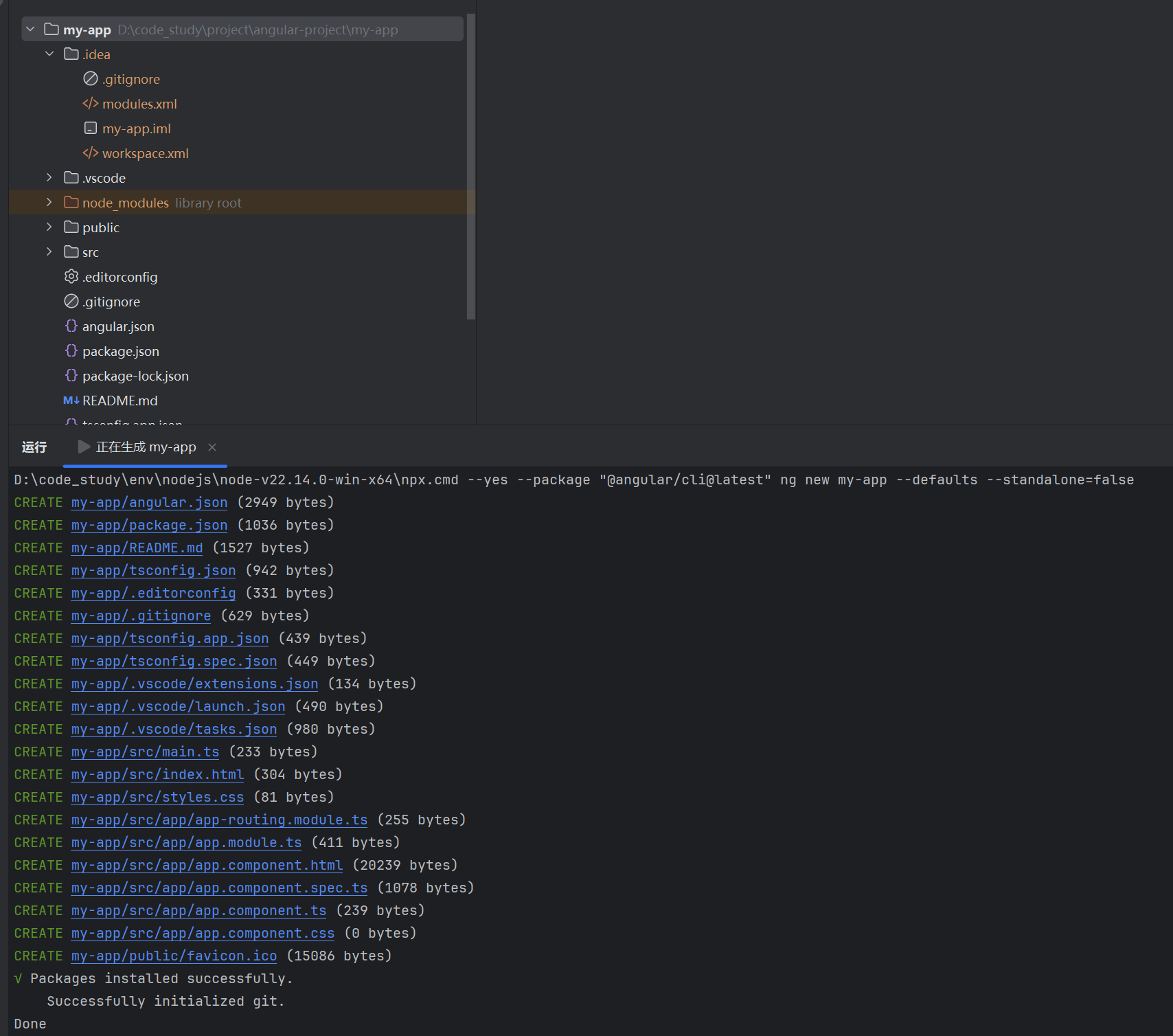Viewport: 1173px width, 1036px height.
Task: Select the 正在生成 my-app run tab
Action: point(144,447)
